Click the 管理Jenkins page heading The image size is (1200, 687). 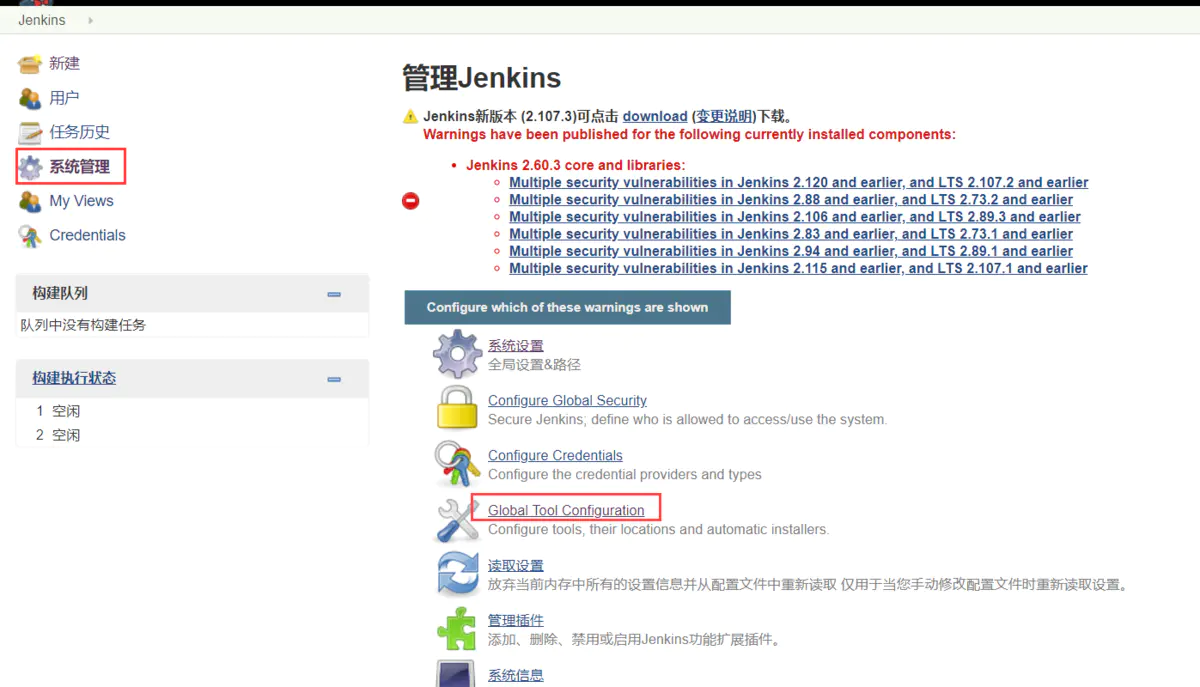click(482, 78)
